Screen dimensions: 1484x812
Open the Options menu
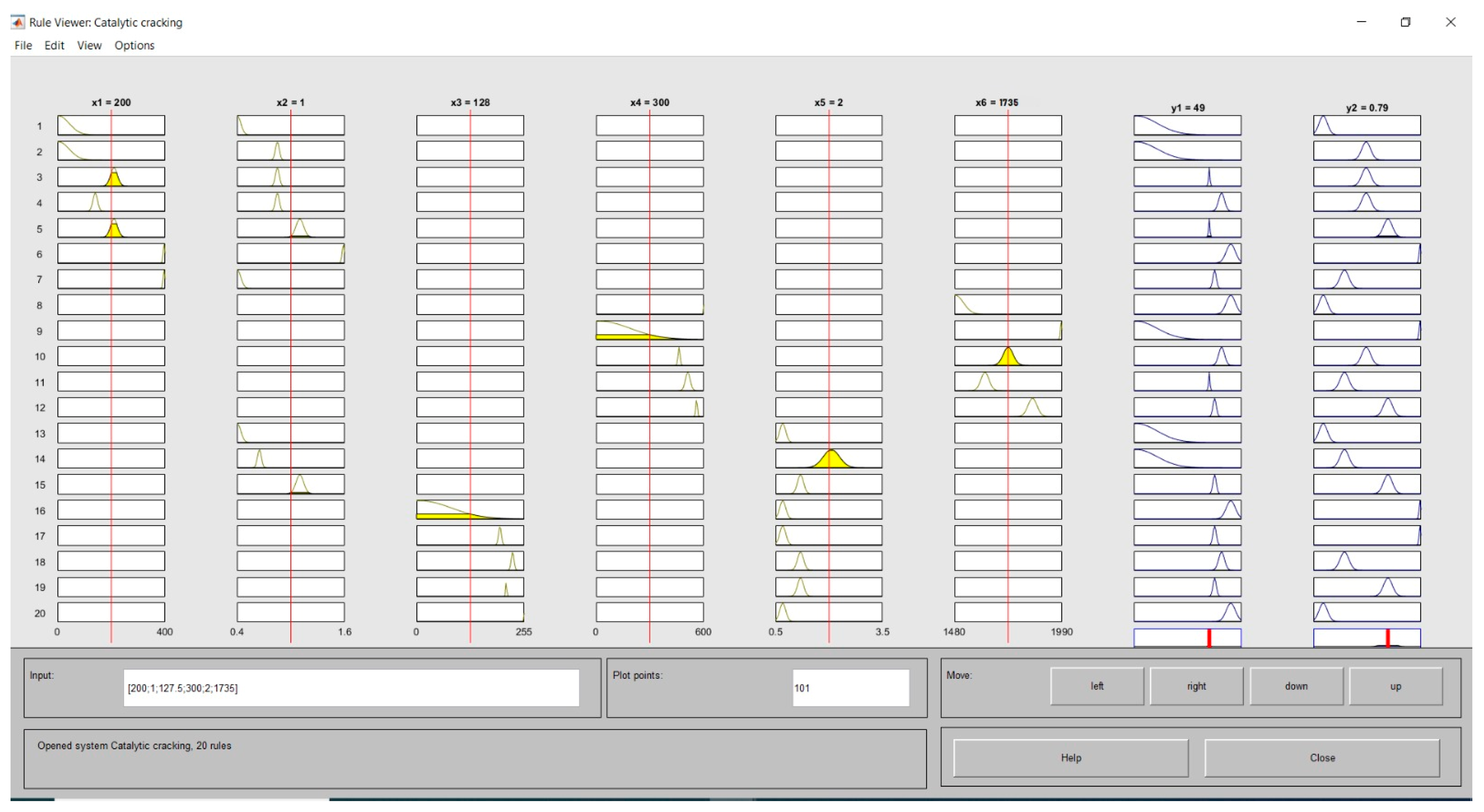134,46
